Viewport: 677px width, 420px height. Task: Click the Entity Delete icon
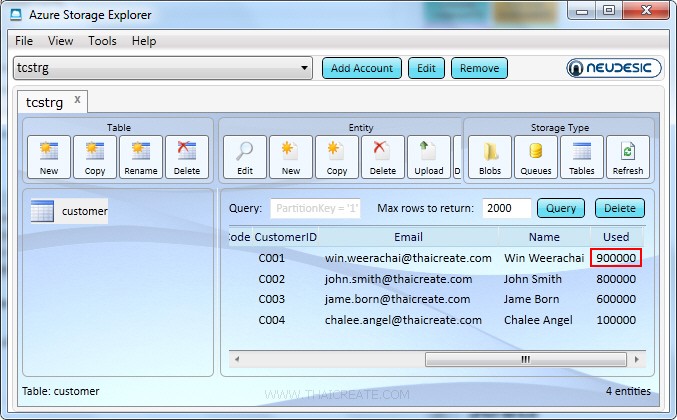coord(383,157)
